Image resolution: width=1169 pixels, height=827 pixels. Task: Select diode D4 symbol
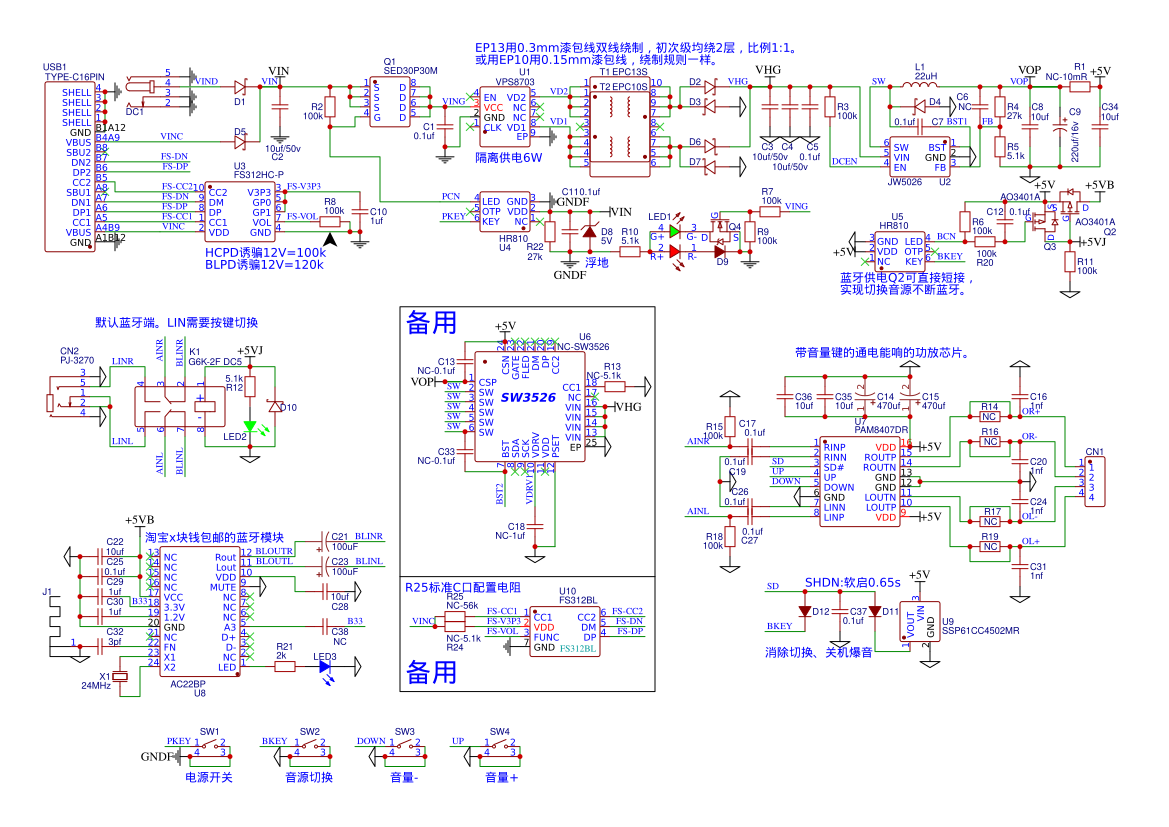coord(919,105)
